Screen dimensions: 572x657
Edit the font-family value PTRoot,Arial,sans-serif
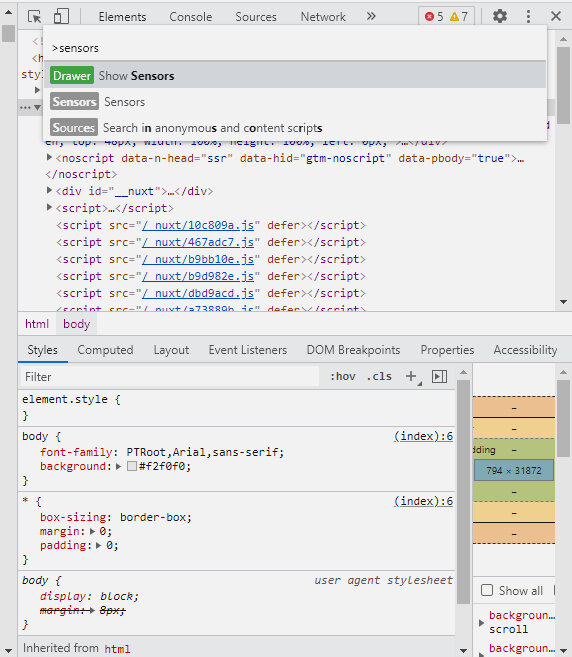pos(203,453)
